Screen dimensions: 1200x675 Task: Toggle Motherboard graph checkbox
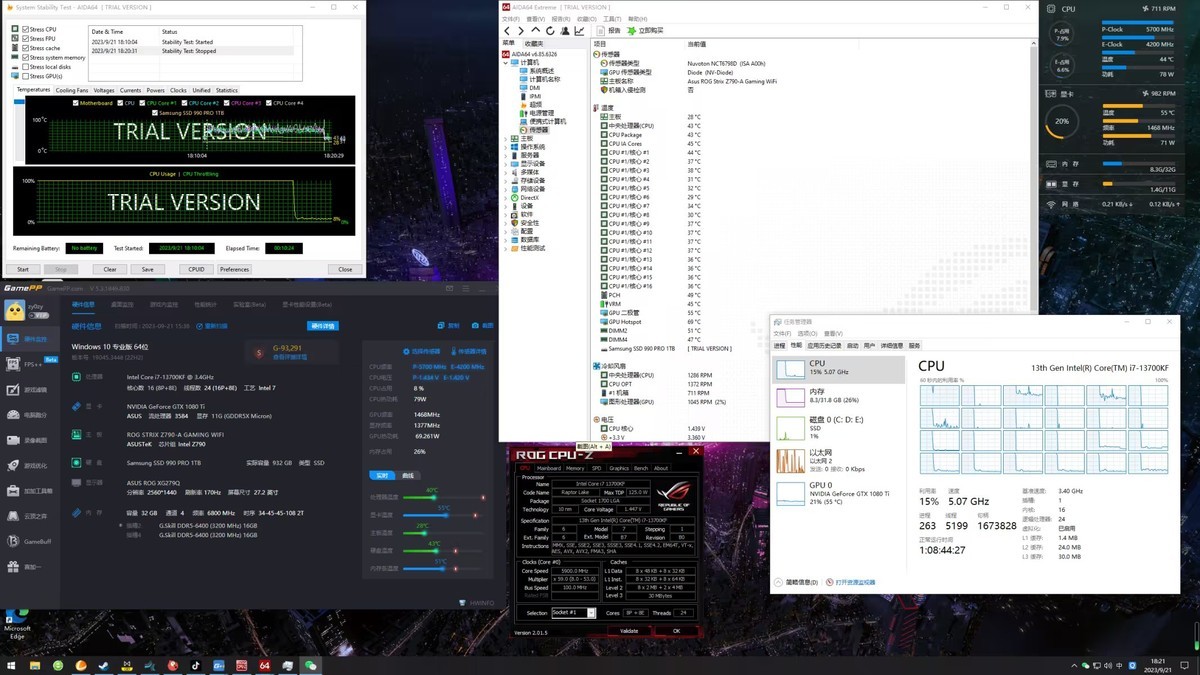click(x=77, y=103)
